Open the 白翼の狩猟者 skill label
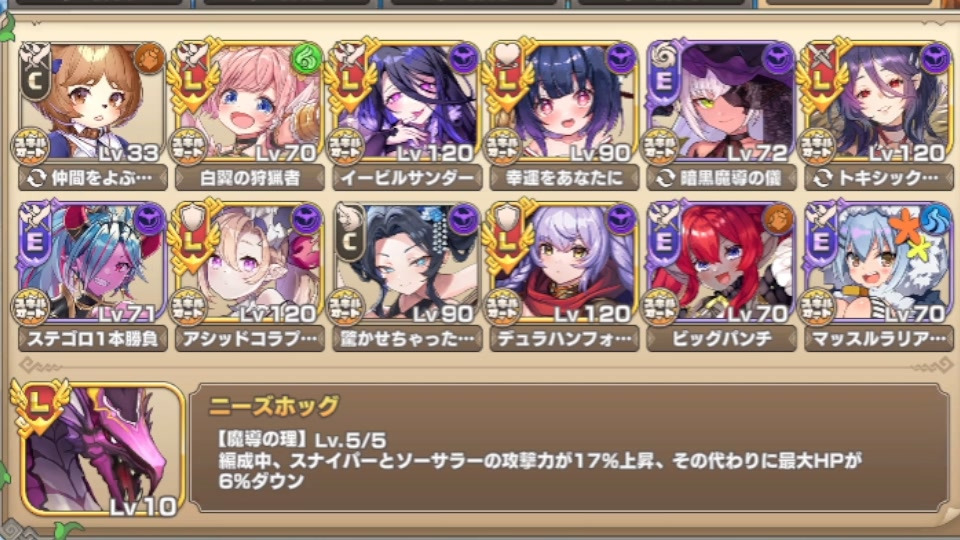 [250, 178]
